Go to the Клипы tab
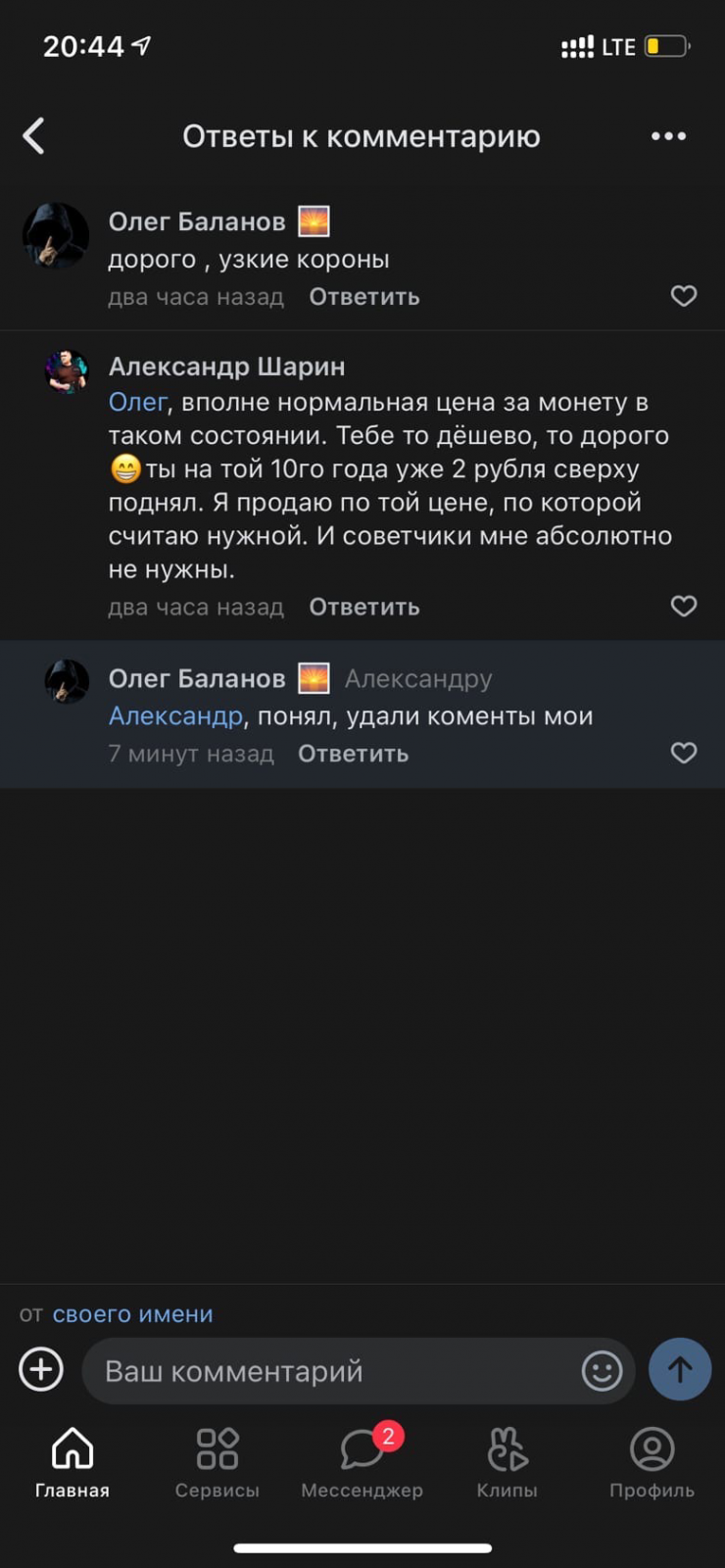Viewport: 725px width, 1568px height. [x=507, y=1462]
